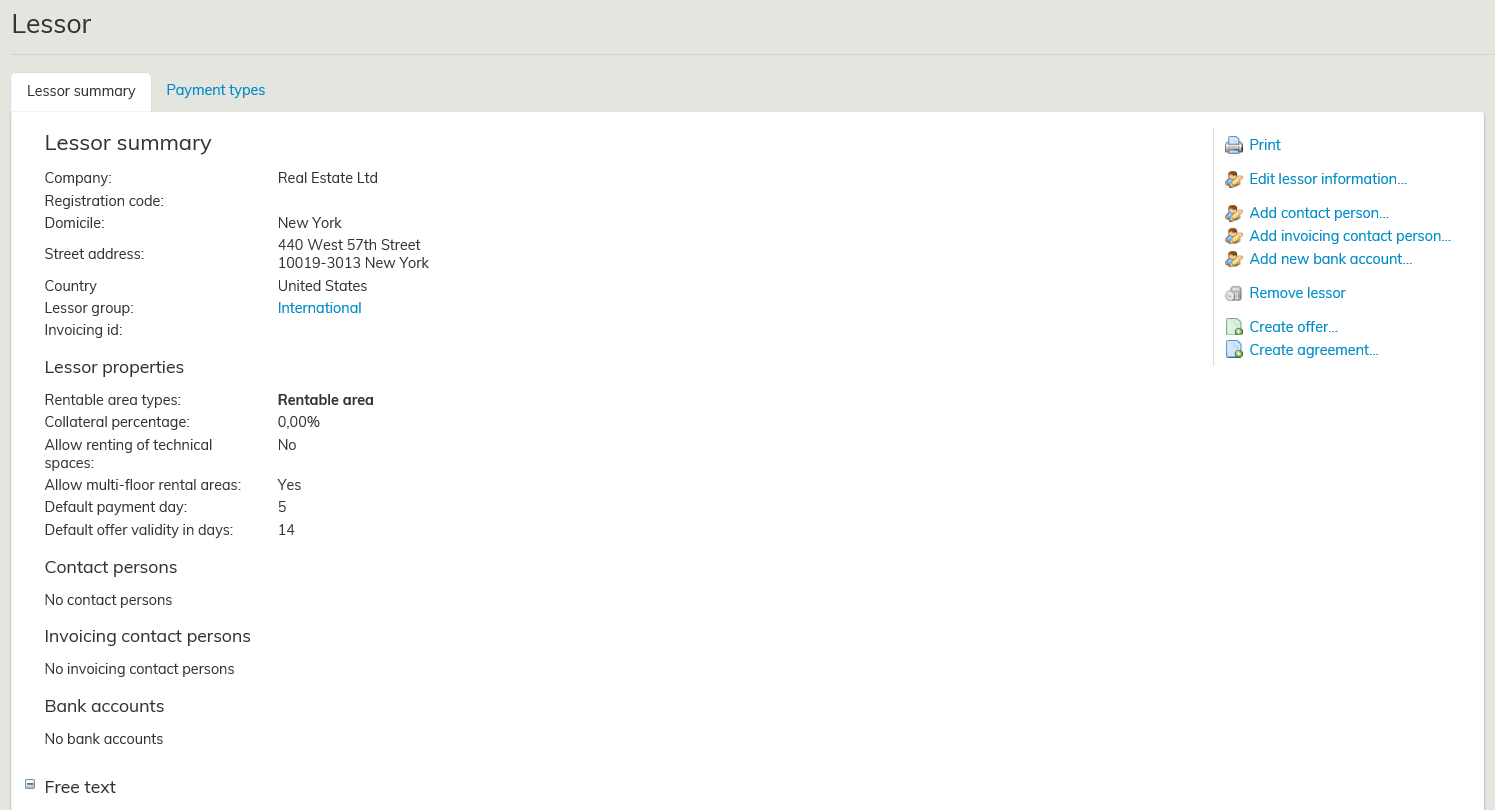Switch to the Payment types tab
Viewport: 1495px width, 810px height.
coord(215,90)
